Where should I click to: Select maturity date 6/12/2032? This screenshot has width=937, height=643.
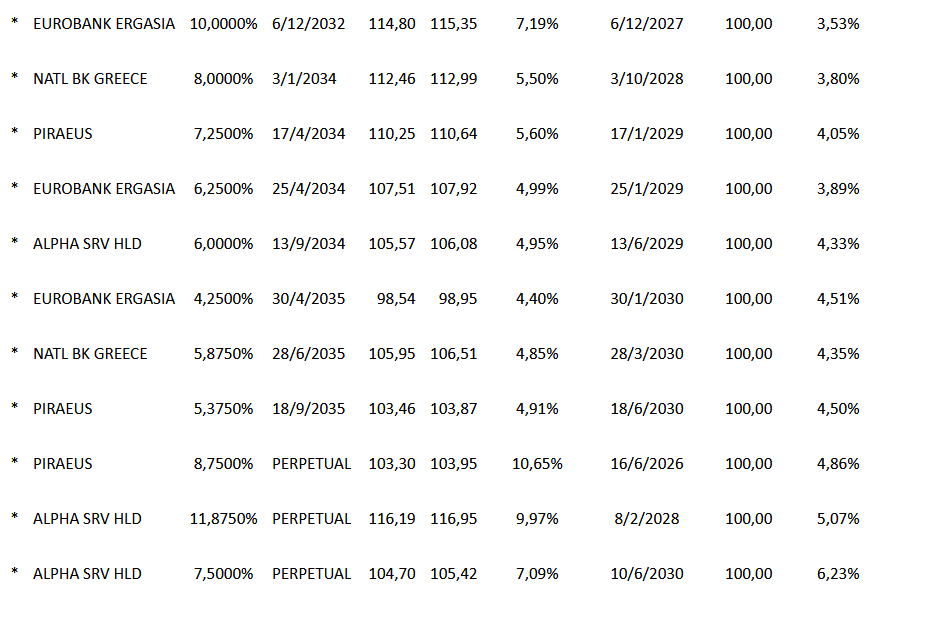point(308,24)
